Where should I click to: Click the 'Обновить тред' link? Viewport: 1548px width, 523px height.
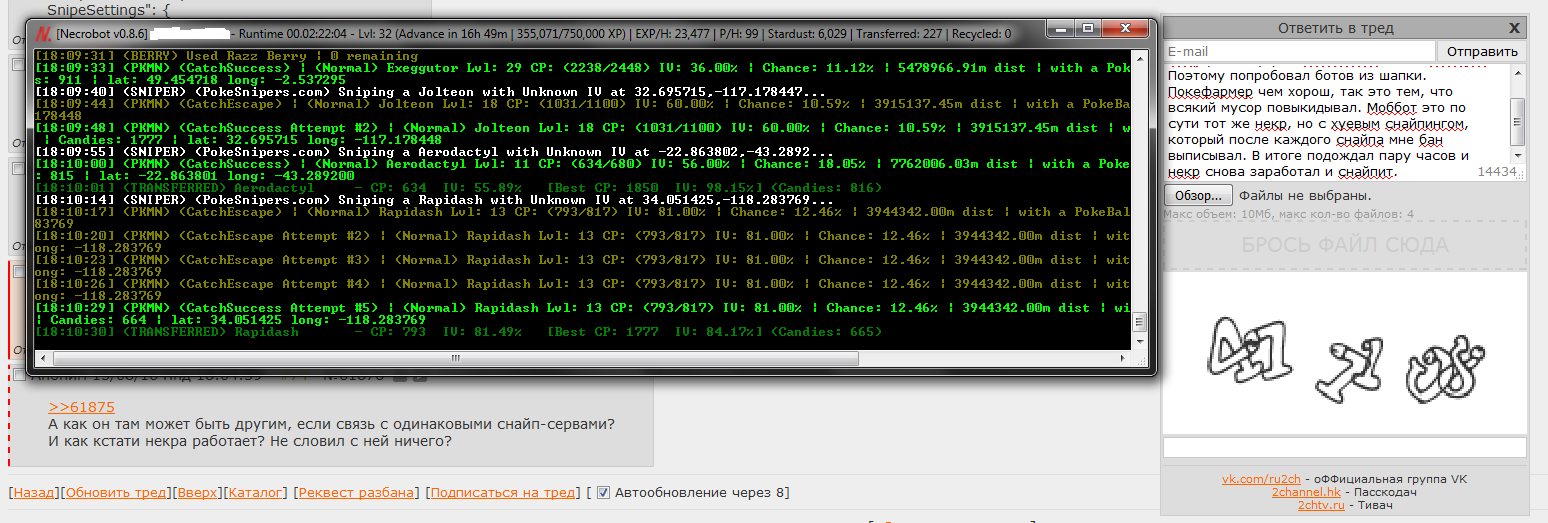[116, 492]
